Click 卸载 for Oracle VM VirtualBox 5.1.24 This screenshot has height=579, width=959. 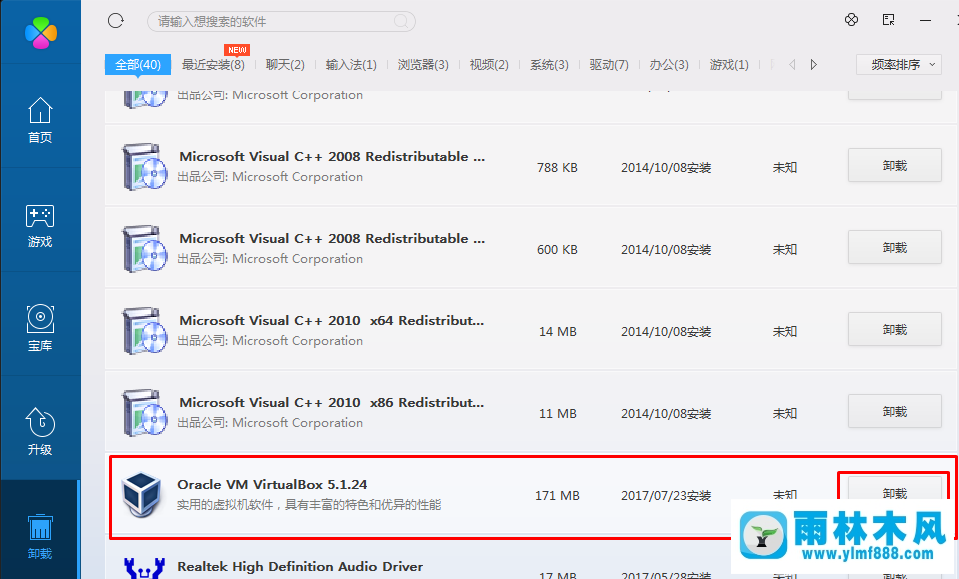(895, 489)
